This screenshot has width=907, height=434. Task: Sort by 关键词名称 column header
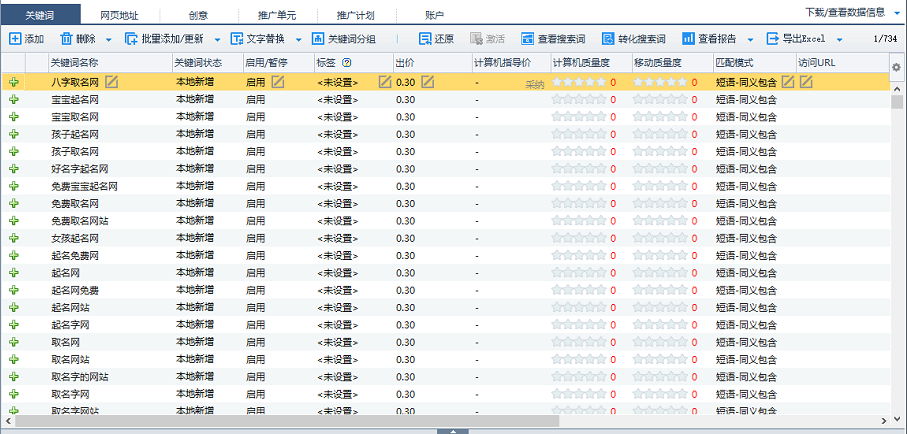(x=109, y=62)
